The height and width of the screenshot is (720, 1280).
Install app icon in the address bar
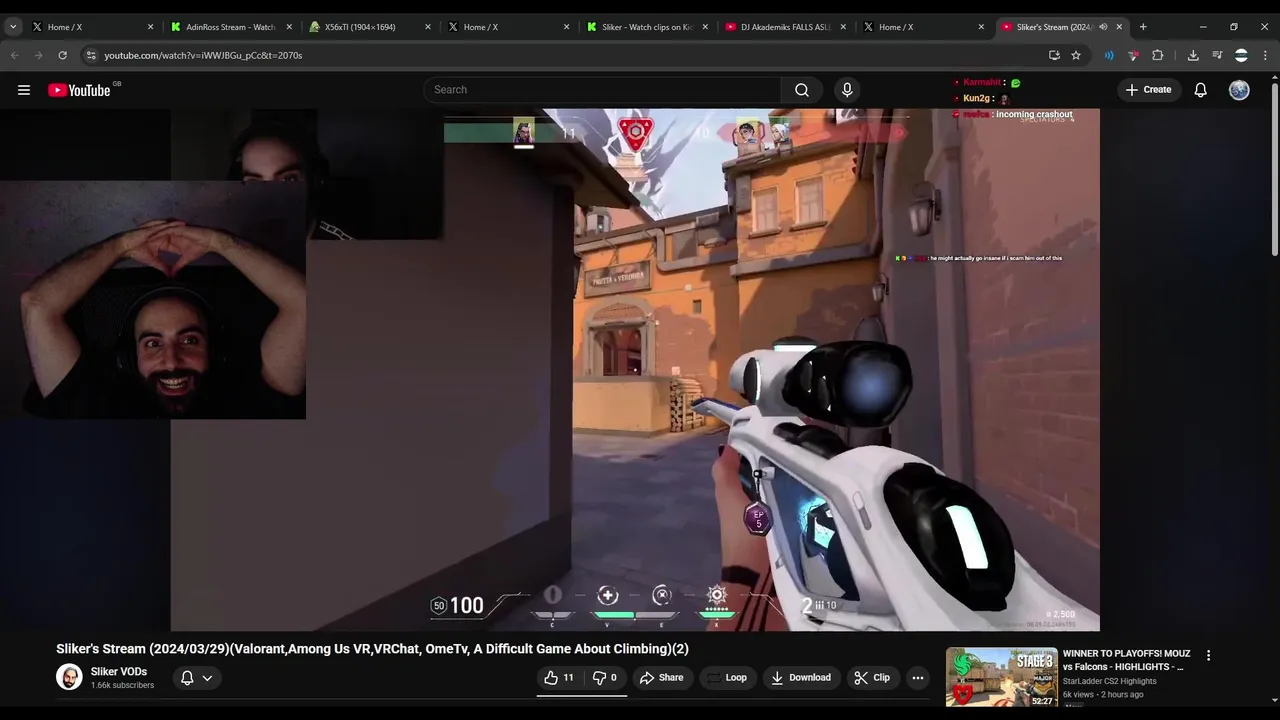pos(1054,55)
